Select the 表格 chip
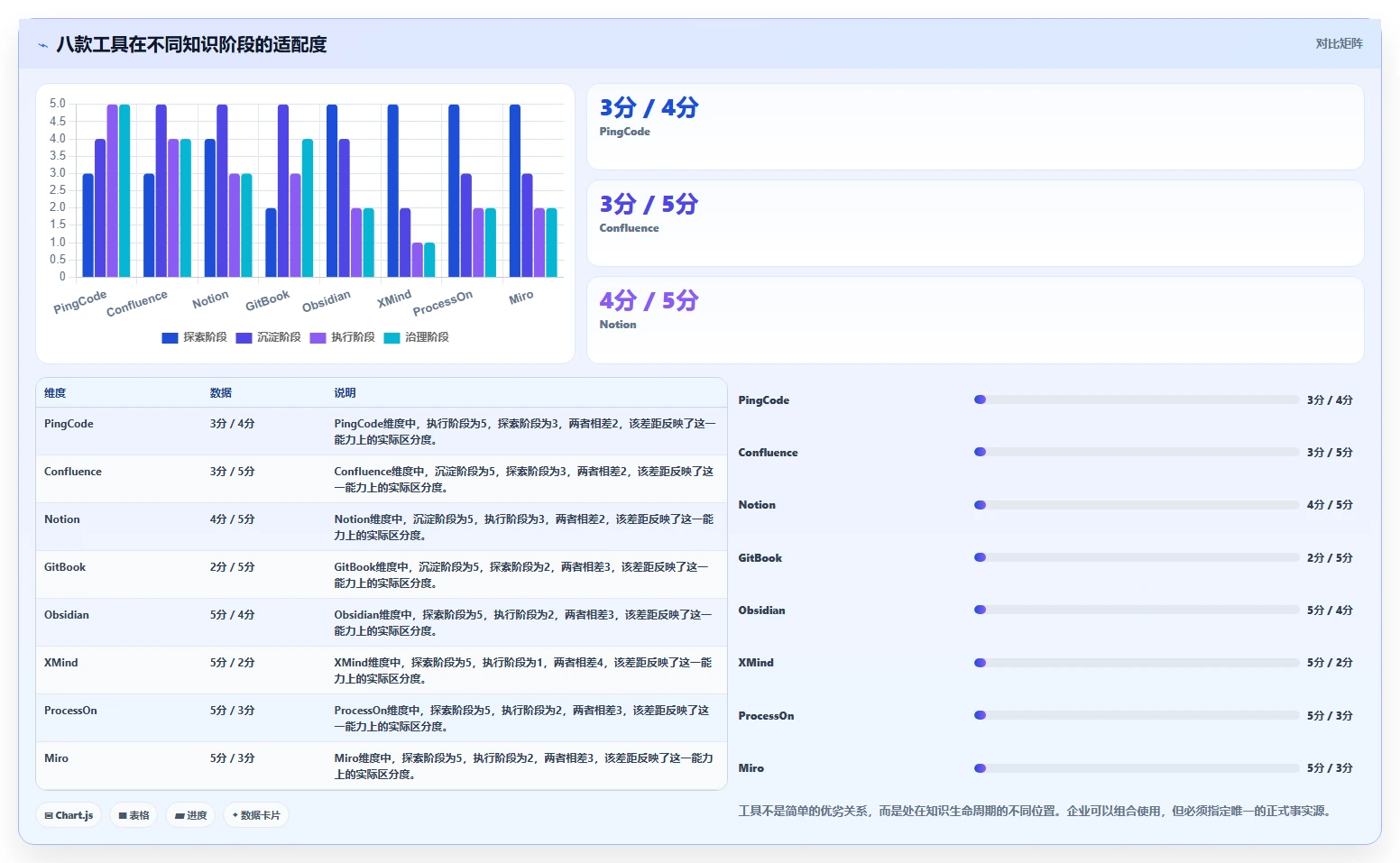 click(134, 815)
